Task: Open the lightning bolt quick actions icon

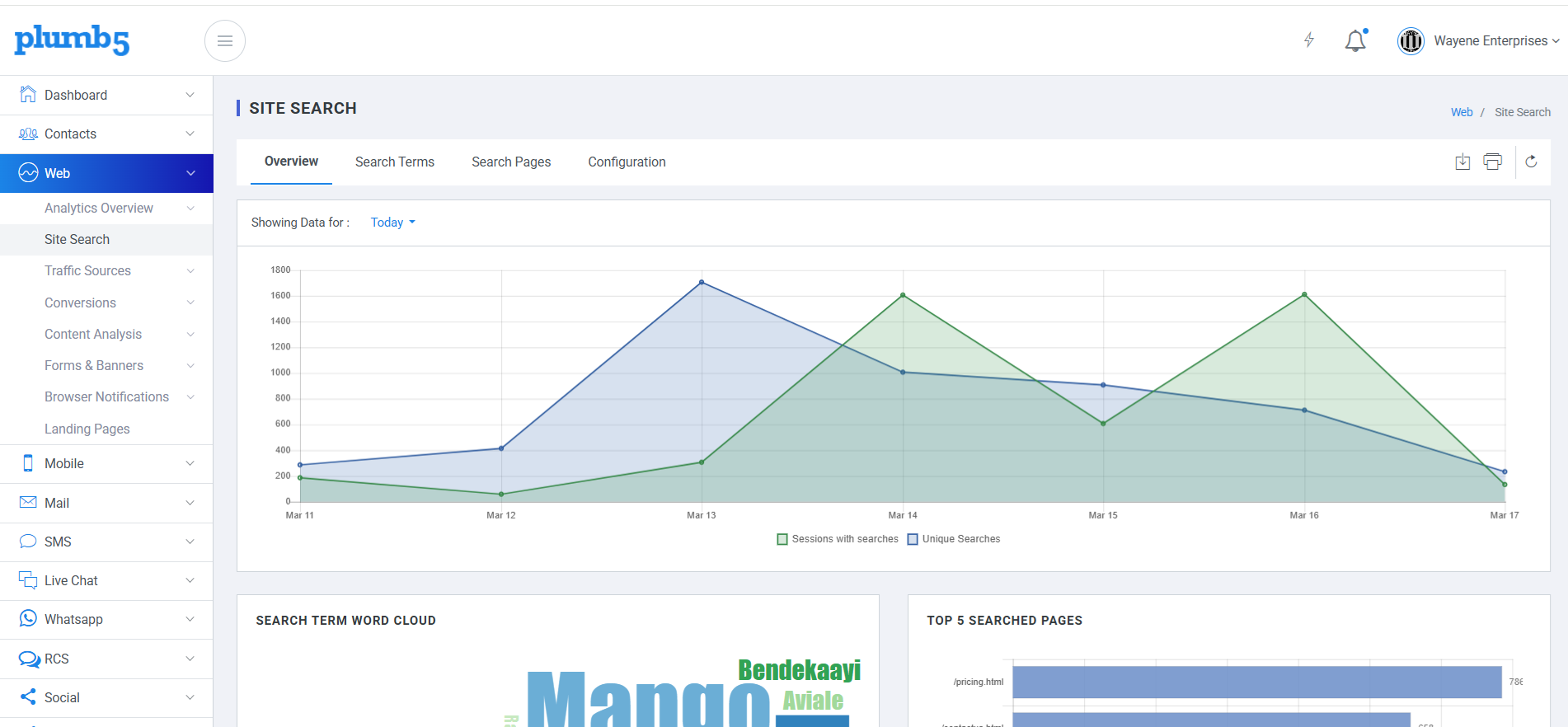Action: pyautogui.click(x=1309, y=40)
